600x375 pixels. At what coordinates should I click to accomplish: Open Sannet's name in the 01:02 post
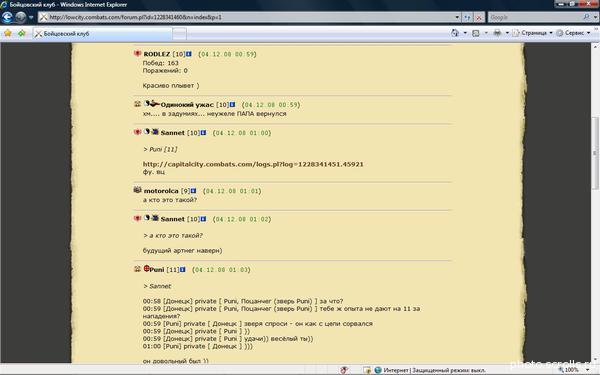(173, 219)
